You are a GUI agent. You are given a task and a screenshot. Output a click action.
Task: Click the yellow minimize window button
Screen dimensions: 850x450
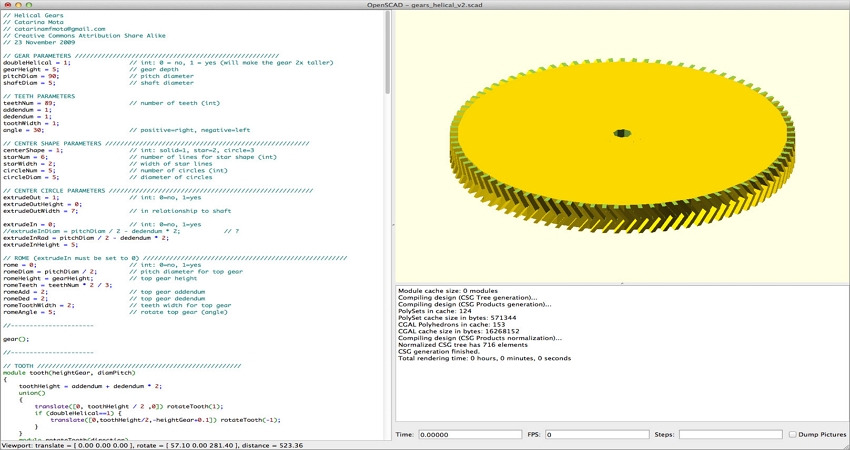(18, 5)
